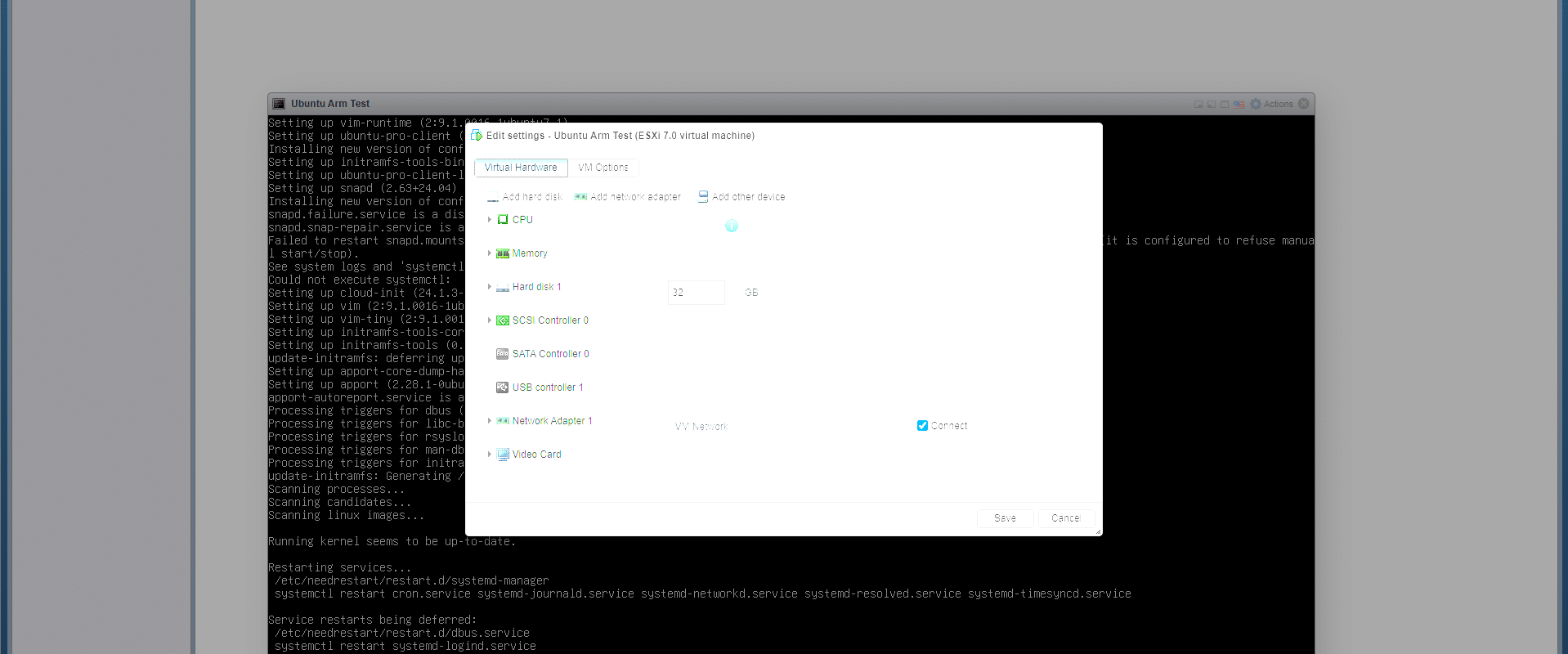Image resolution: width=1568 pixels, height=654 pixels.
Task: Click the Ubuntu Arm Test window title
Action: click(x=330, y=104)
